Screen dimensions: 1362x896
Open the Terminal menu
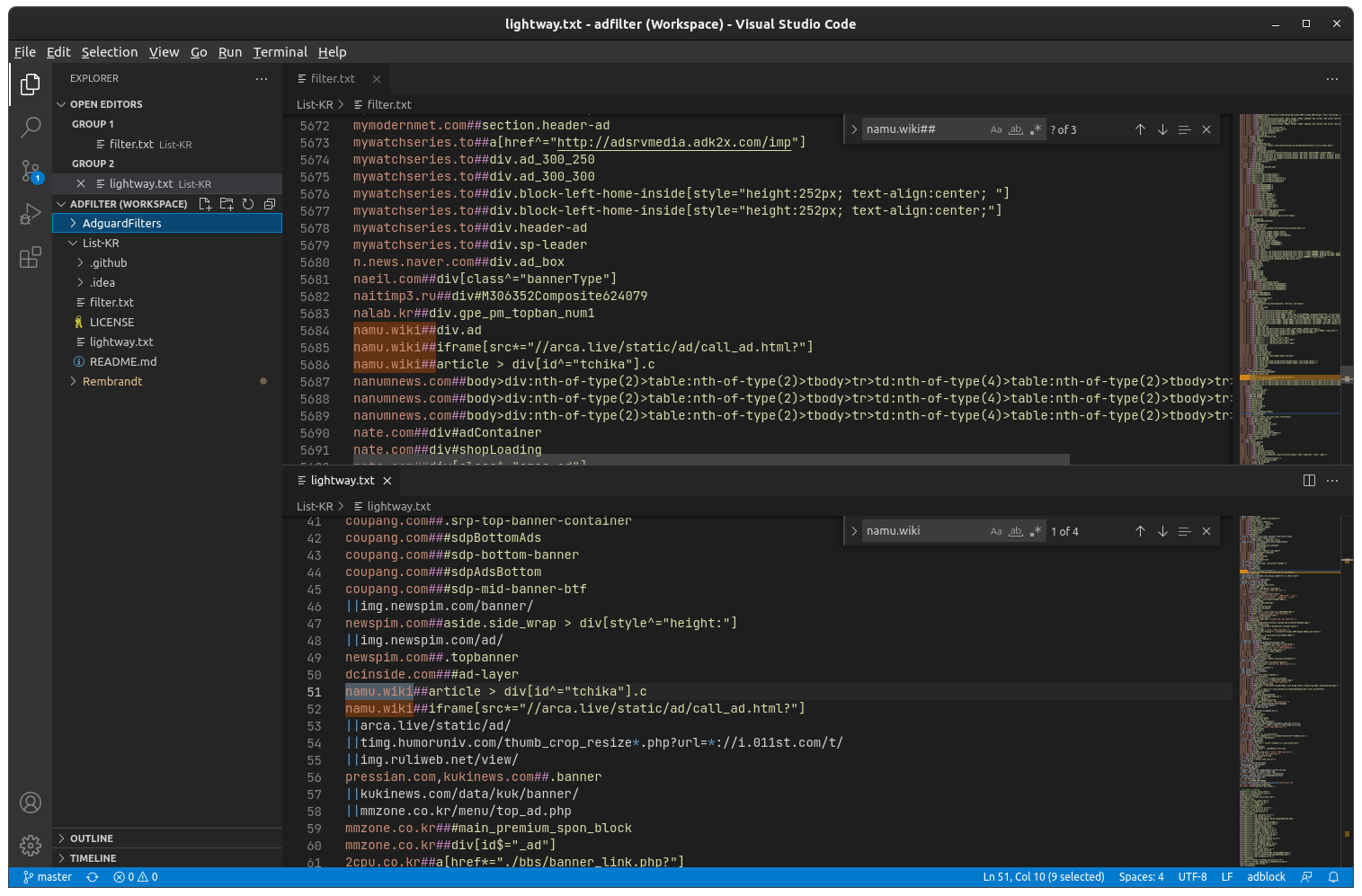click(280, 51)
